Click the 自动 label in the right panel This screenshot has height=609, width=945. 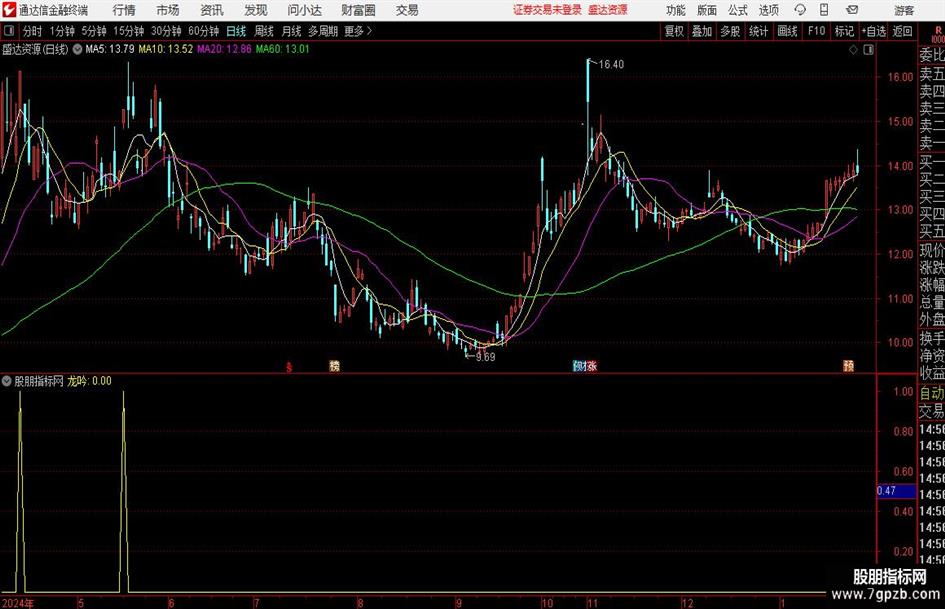[x=932, y=393]
